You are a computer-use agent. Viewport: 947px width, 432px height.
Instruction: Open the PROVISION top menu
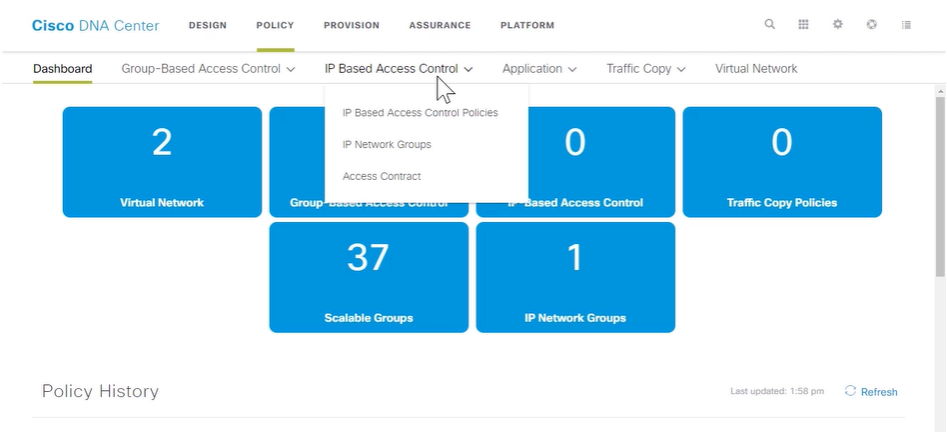point(352,25)
